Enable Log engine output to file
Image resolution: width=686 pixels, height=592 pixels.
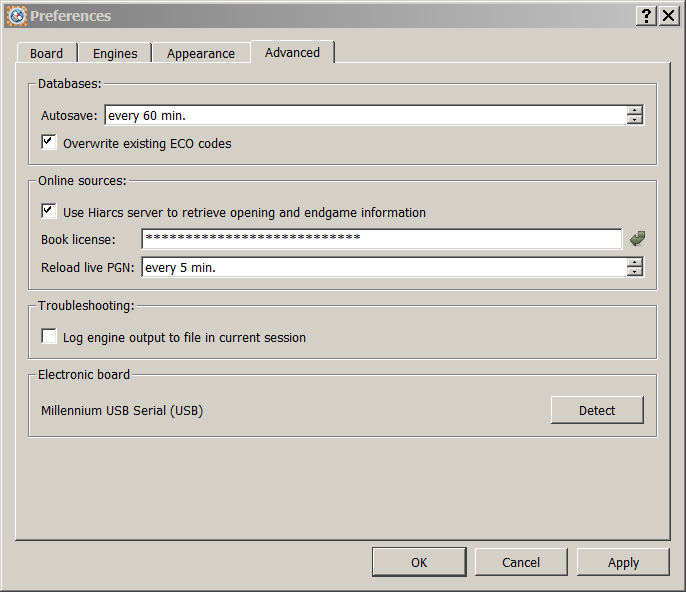pos(49,337)
